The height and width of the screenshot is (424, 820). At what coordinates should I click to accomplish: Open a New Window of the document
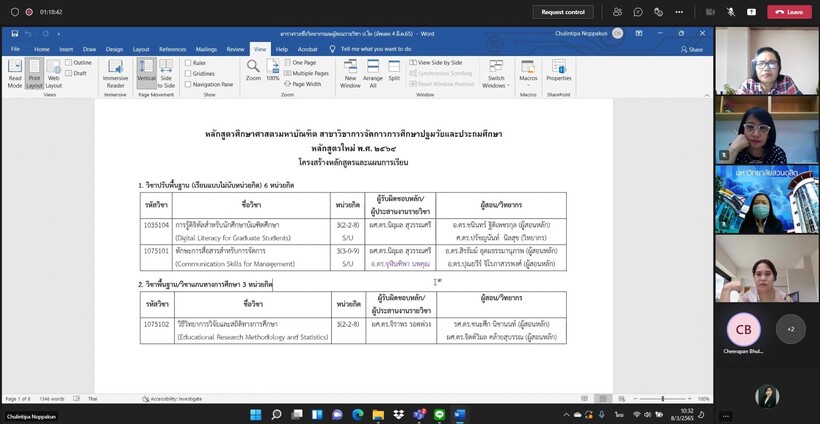coord(350,73)
